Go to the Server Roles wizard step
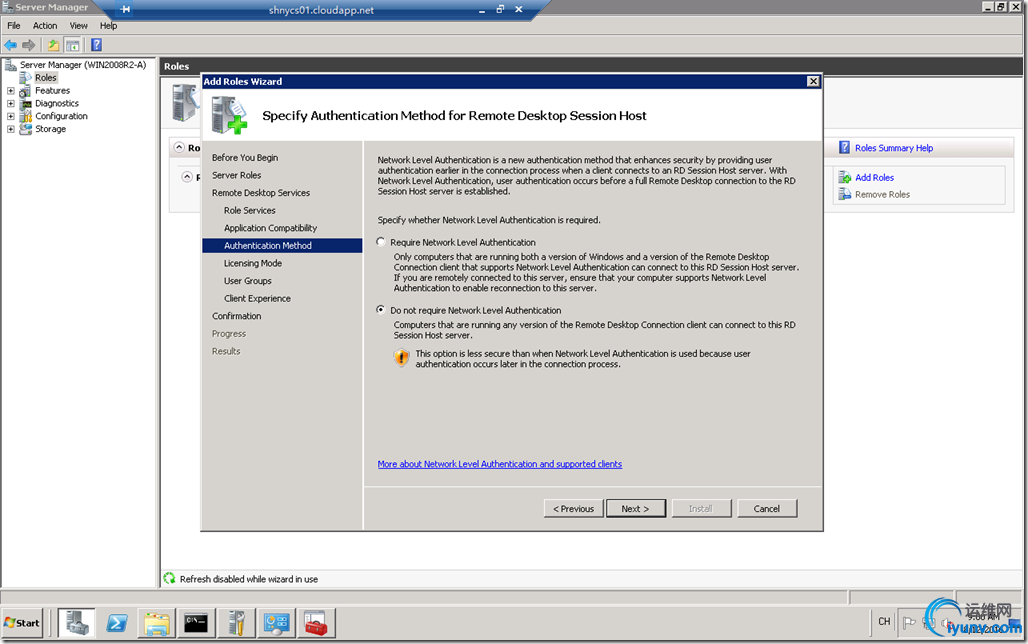This screenshot has width=1028, height=644. point(237,175)
